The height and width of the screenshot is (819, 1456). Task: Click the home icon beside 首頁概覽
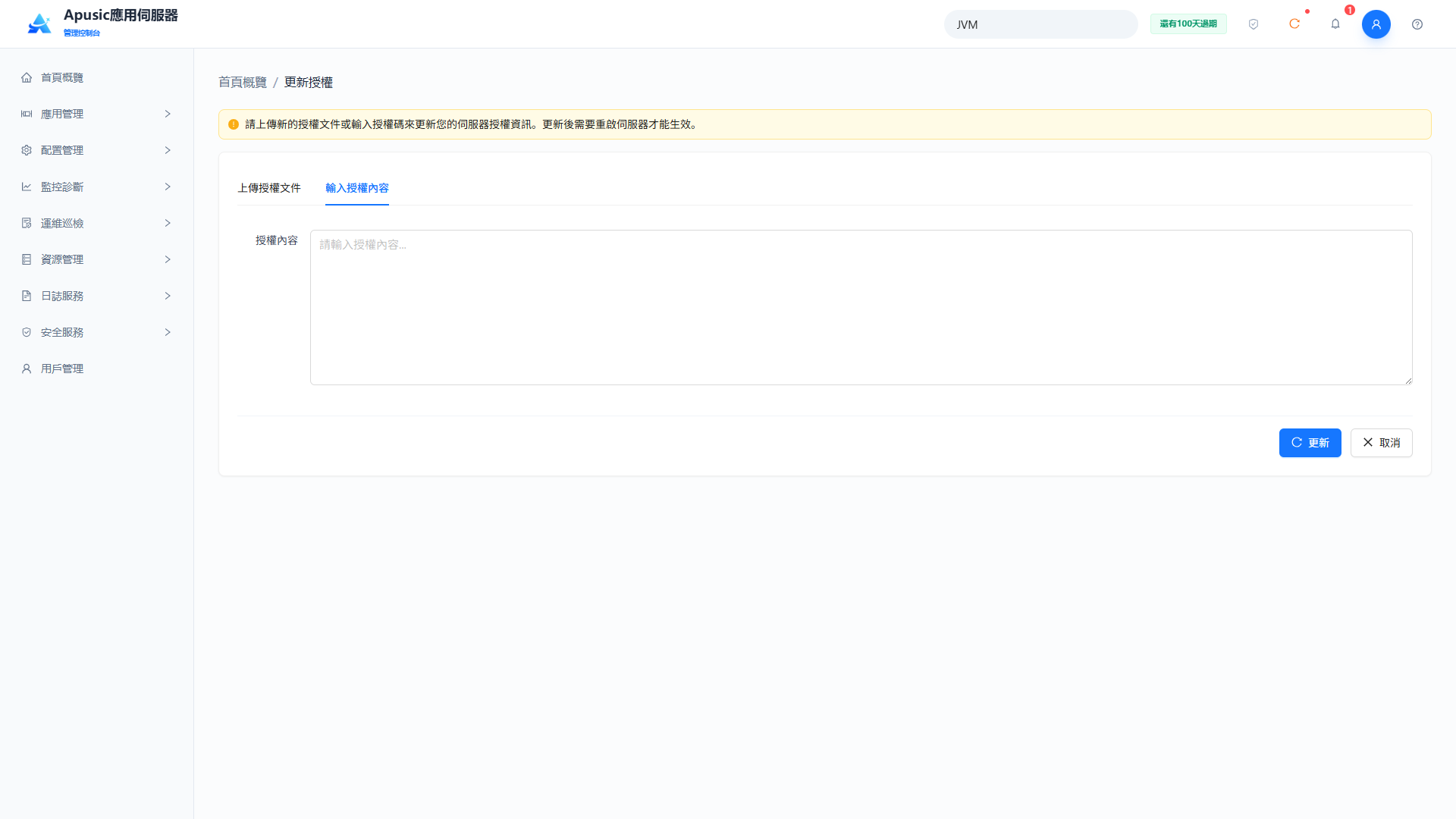(27, 77)
